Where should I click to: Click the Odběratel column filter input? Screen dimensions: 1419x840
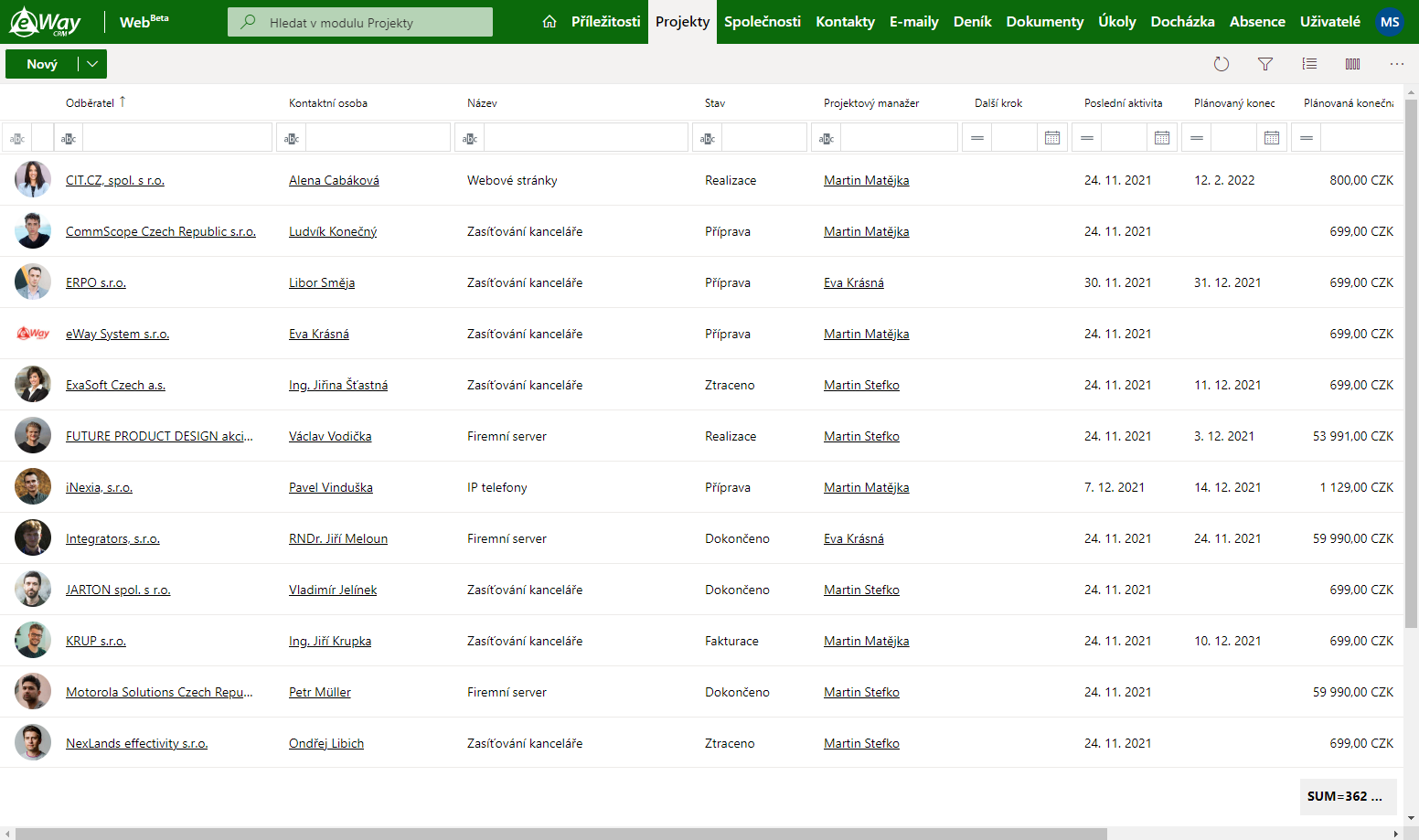click(x=177, y=138)
